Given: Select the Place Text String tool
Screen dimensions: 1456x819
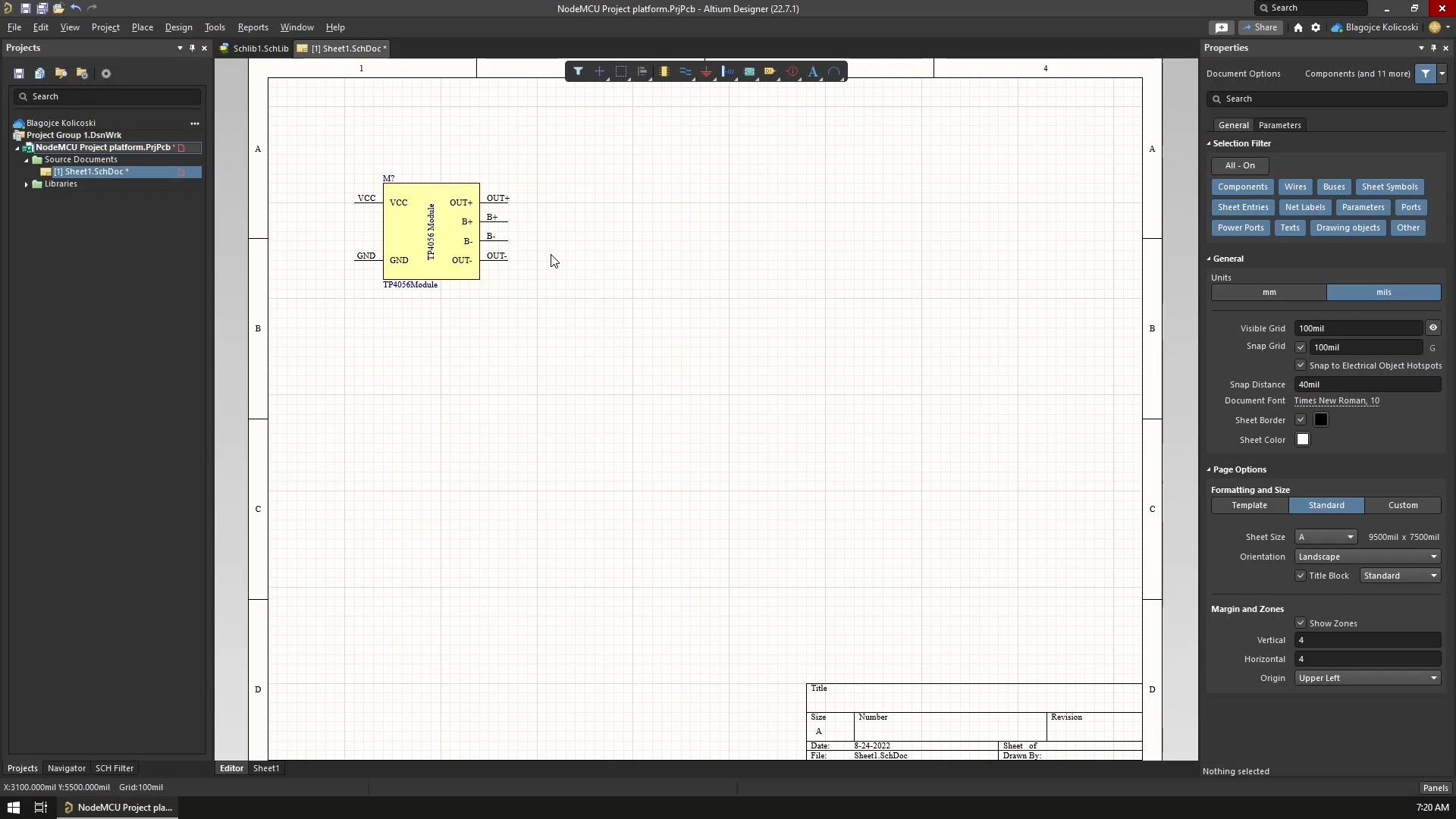Looking at the screenshot, I should (813, 71).
